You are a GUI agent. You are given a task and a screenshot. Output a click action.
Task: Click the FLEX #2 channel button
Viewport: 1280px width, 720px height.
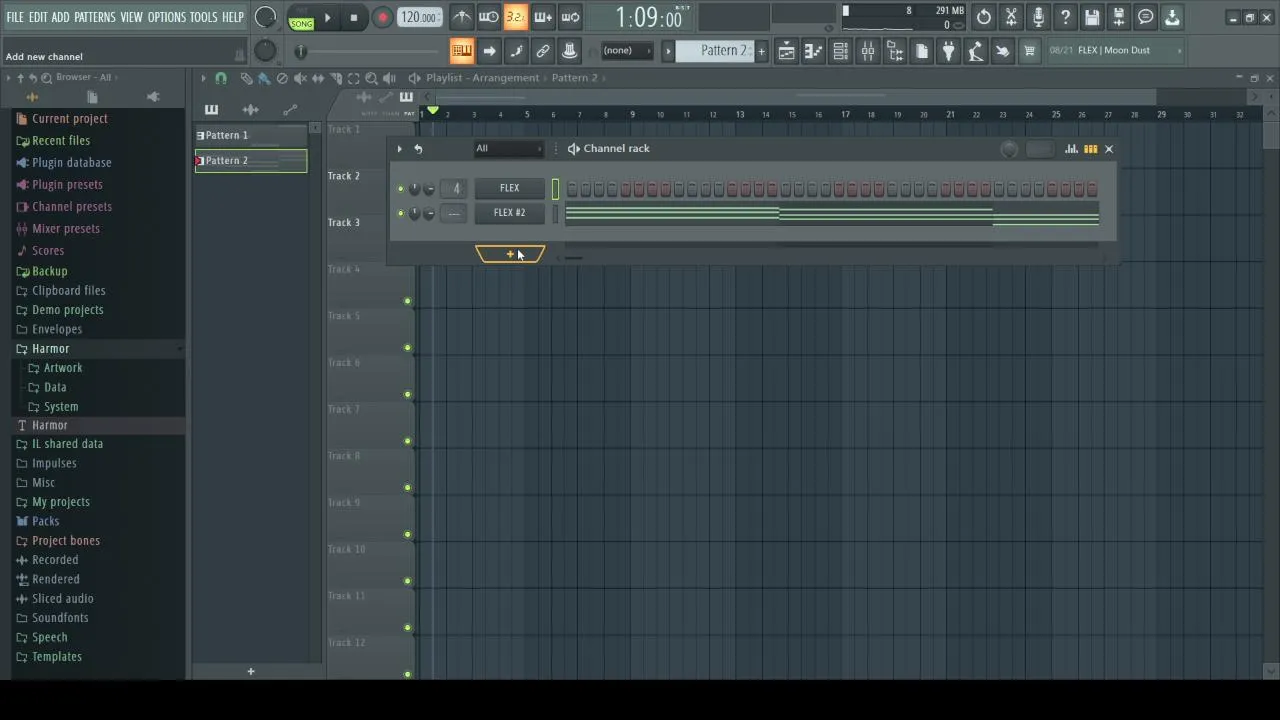[x=509, y=213]
